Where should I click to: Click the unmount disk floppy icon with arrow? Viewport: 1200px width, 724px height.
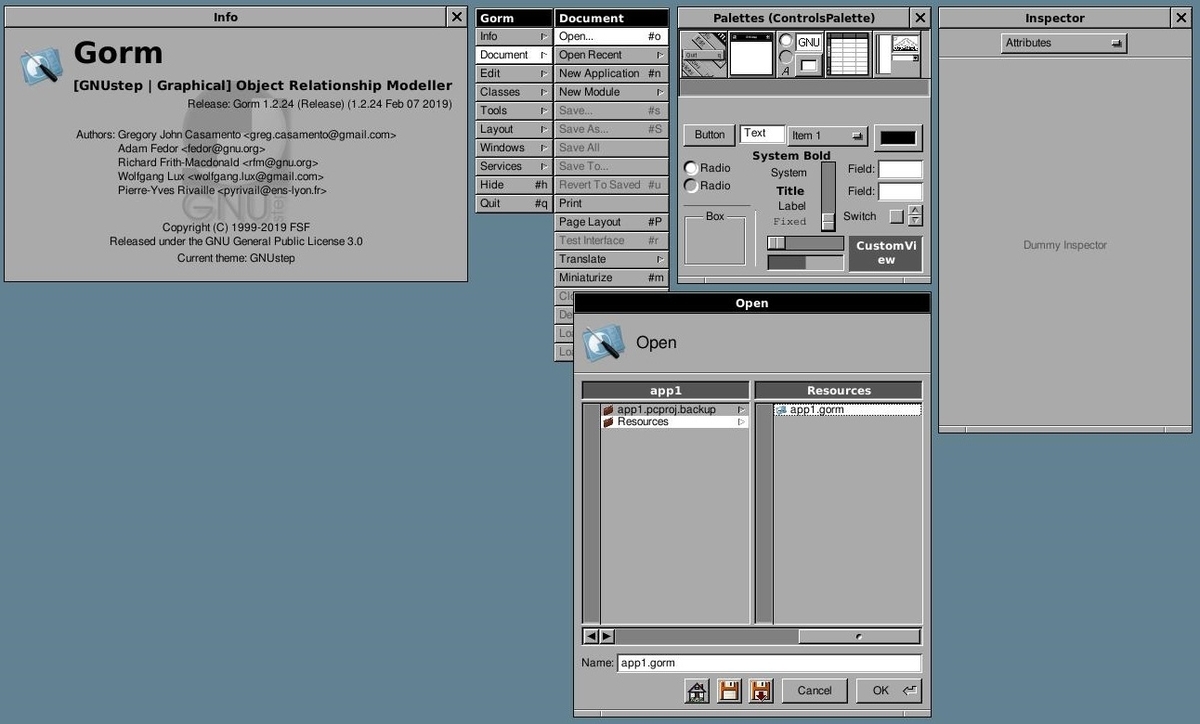pos(761,690)
